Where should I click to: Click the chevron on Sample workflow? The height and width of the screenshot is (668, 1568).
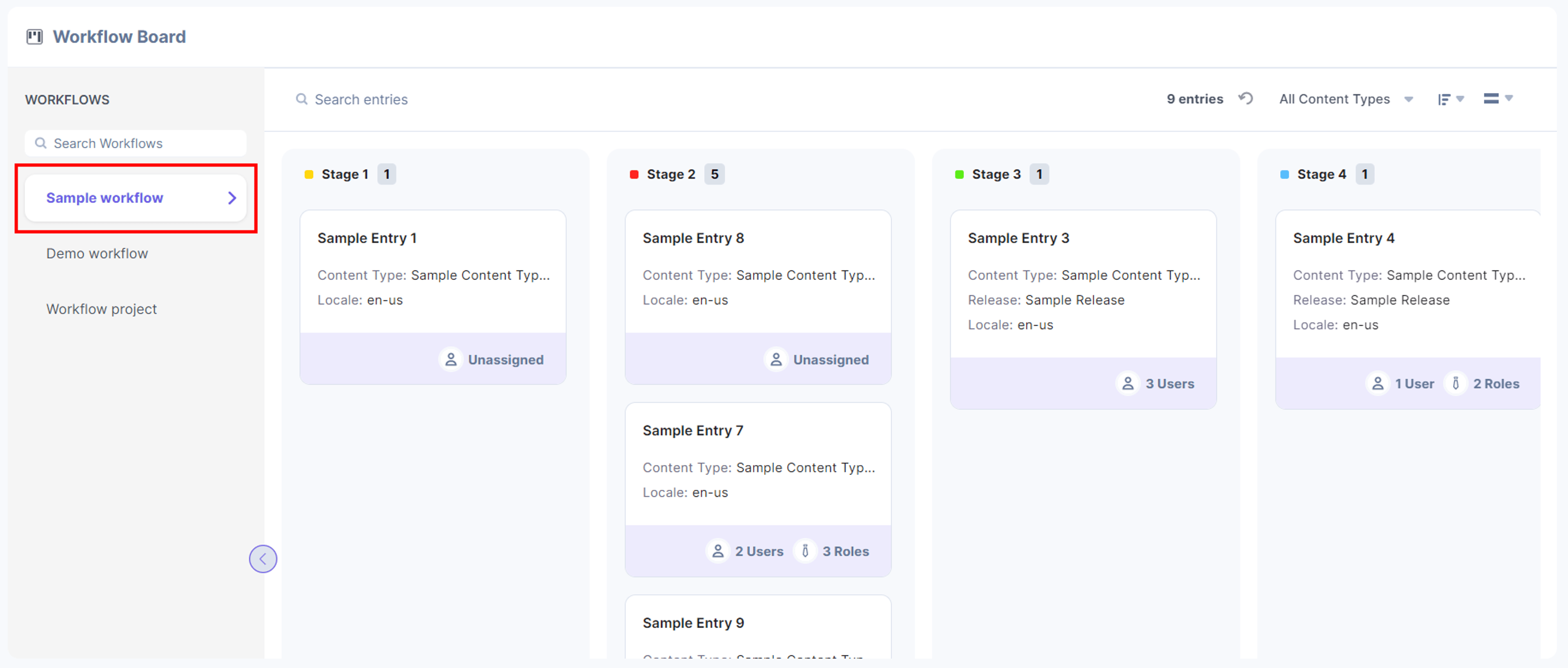(231, 198)
